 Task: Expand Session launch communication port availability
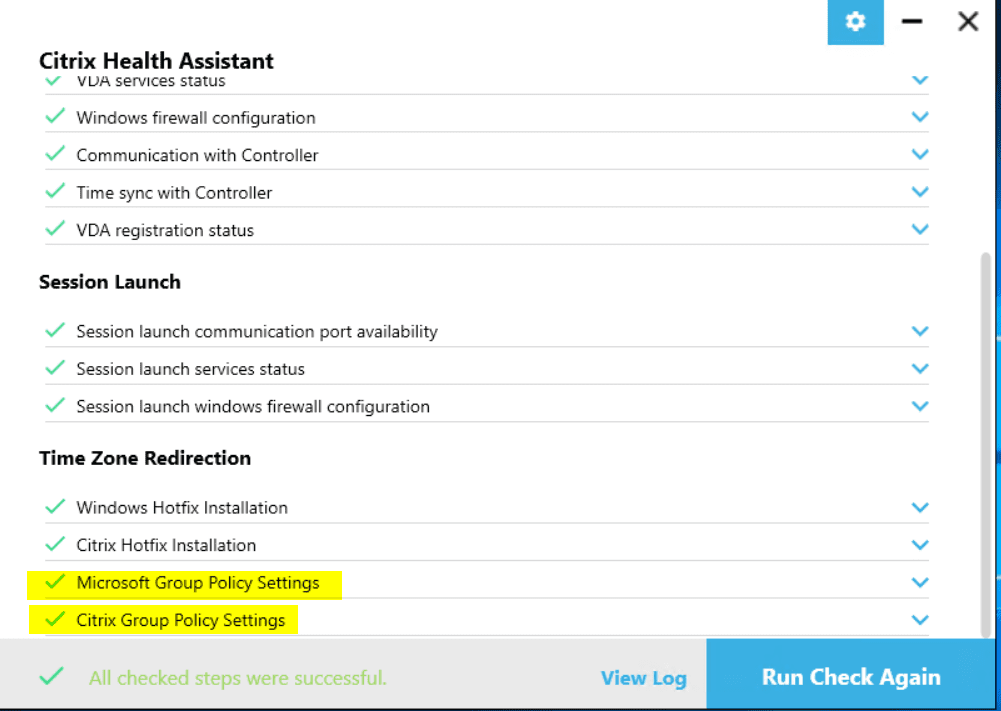pyautogui.click(x=920, y=331)
